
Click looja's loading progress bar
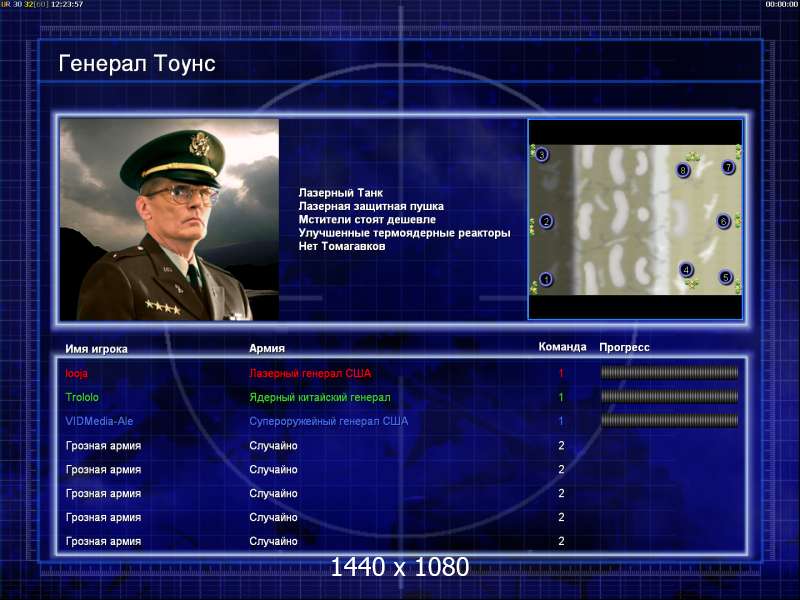click(x=669, y=373)
